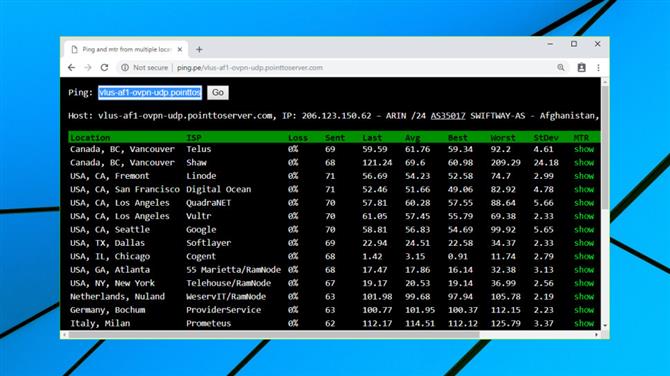The width and height of the screenshot is (670, 376).
Task: Minimize the browser window
Action: pos(550,44)
